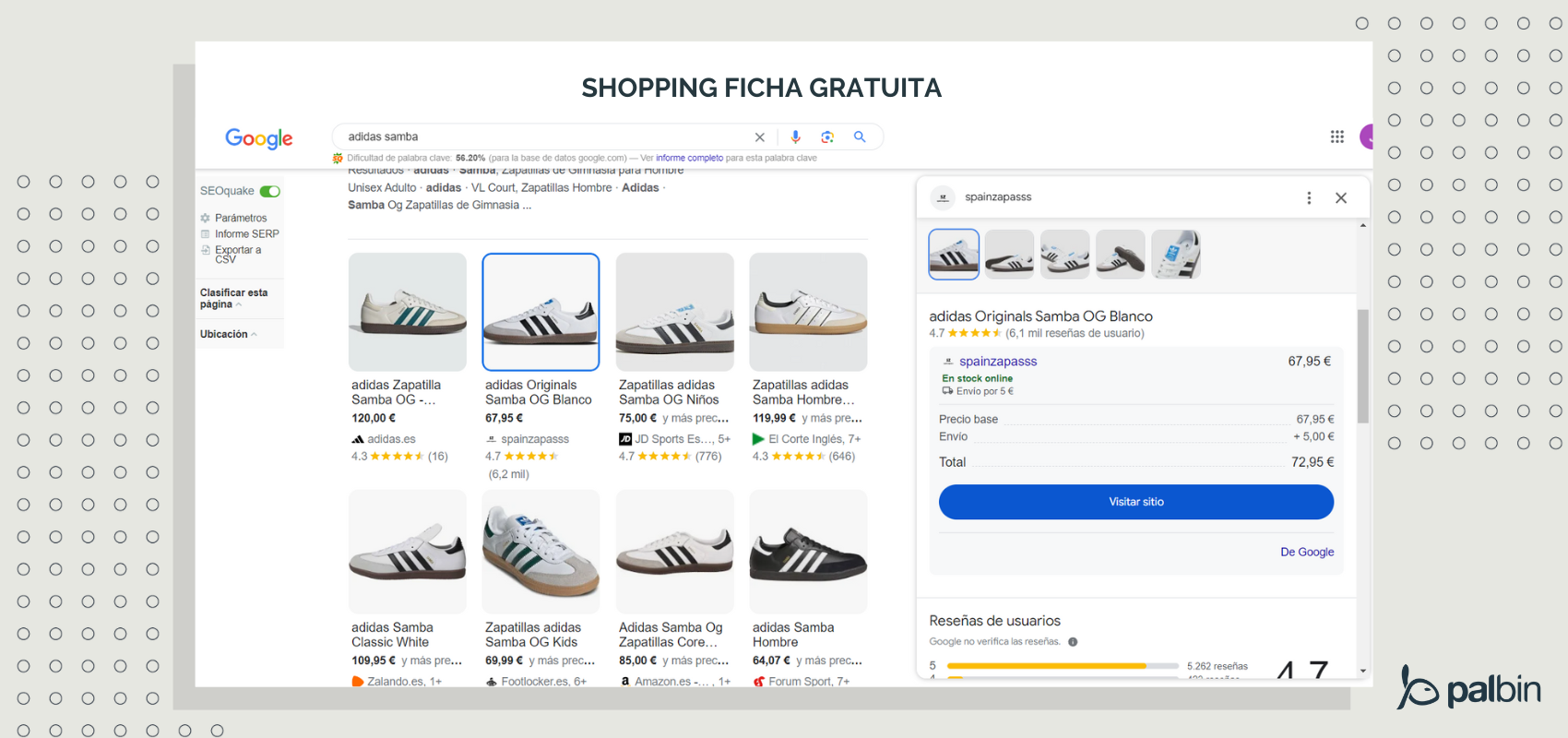Image resolution: width=1568 pixels, height=738 pixels.
Task: Click 'Total' 72,95 € price row
Action: coord(1136,462)
